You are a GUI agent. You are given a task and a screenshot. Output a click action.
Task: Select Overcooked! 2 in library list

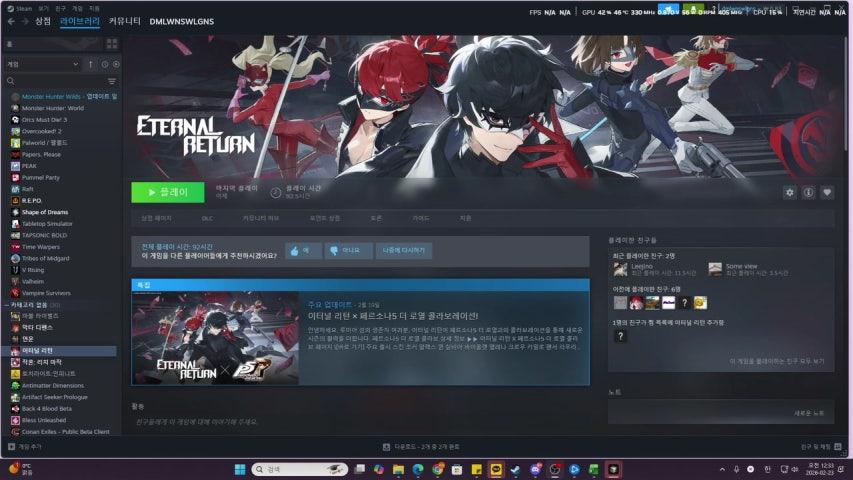(x=42, y=131)
